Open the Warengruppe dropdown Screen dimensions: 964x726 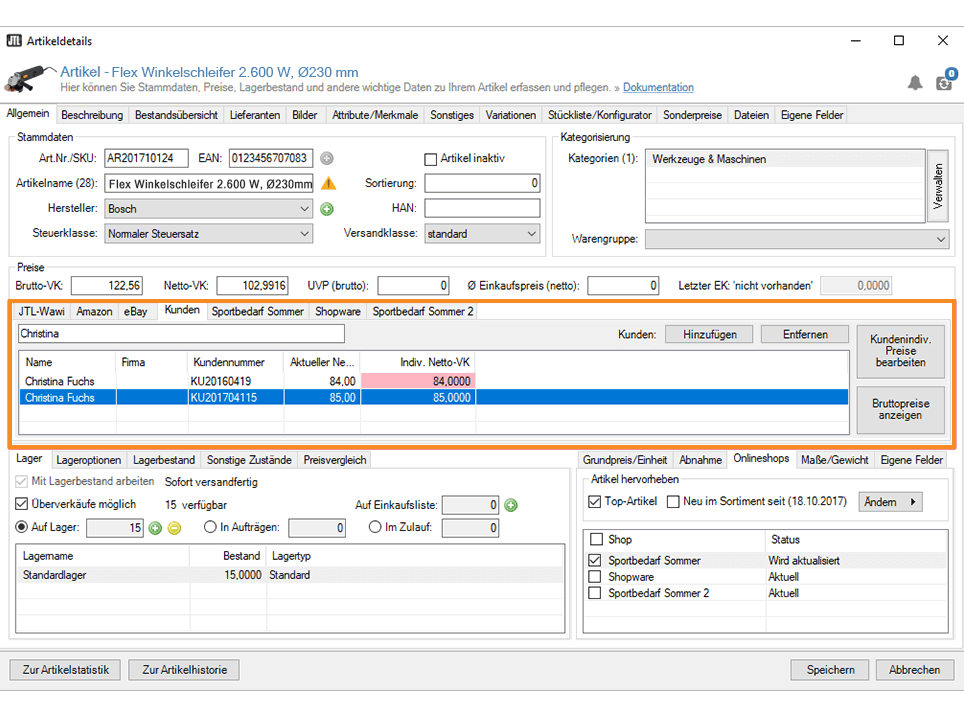coord(940,240)
